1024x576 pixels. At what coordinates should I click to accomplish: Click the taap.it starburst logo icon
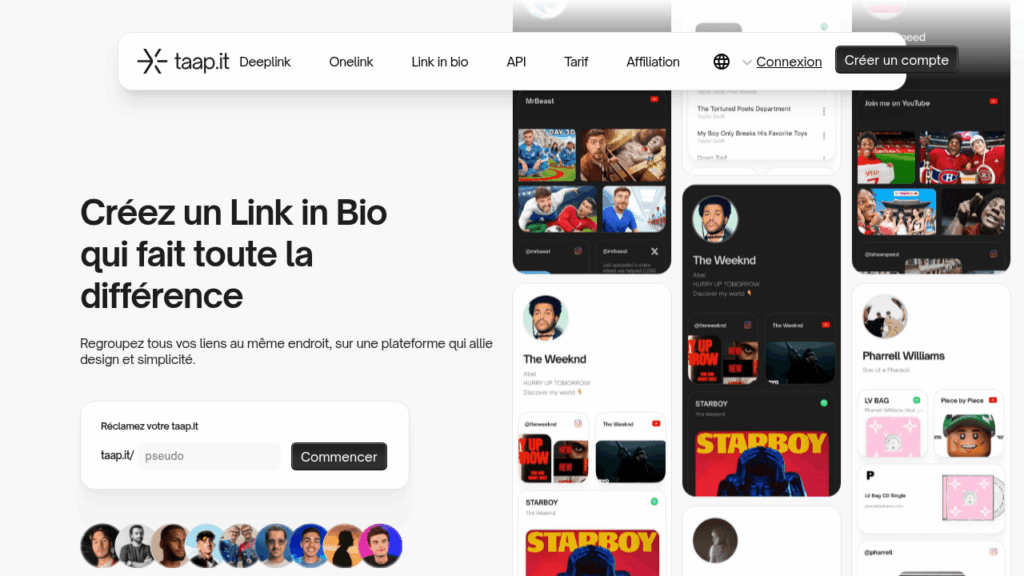point(152,61)
